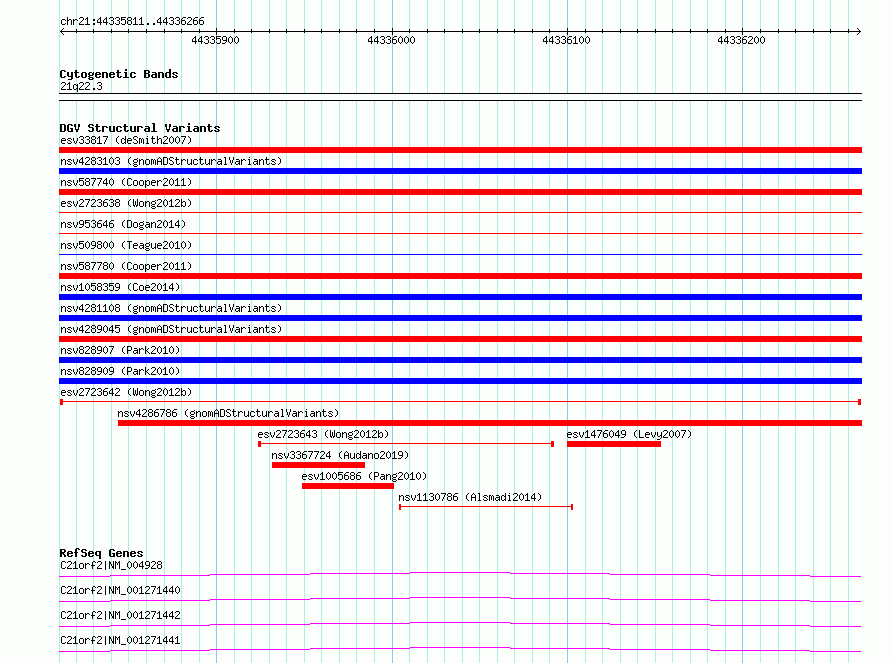This screenshot has width=890, height=663.
Task: Click ruler position 44336200
Action: [741, 40]
